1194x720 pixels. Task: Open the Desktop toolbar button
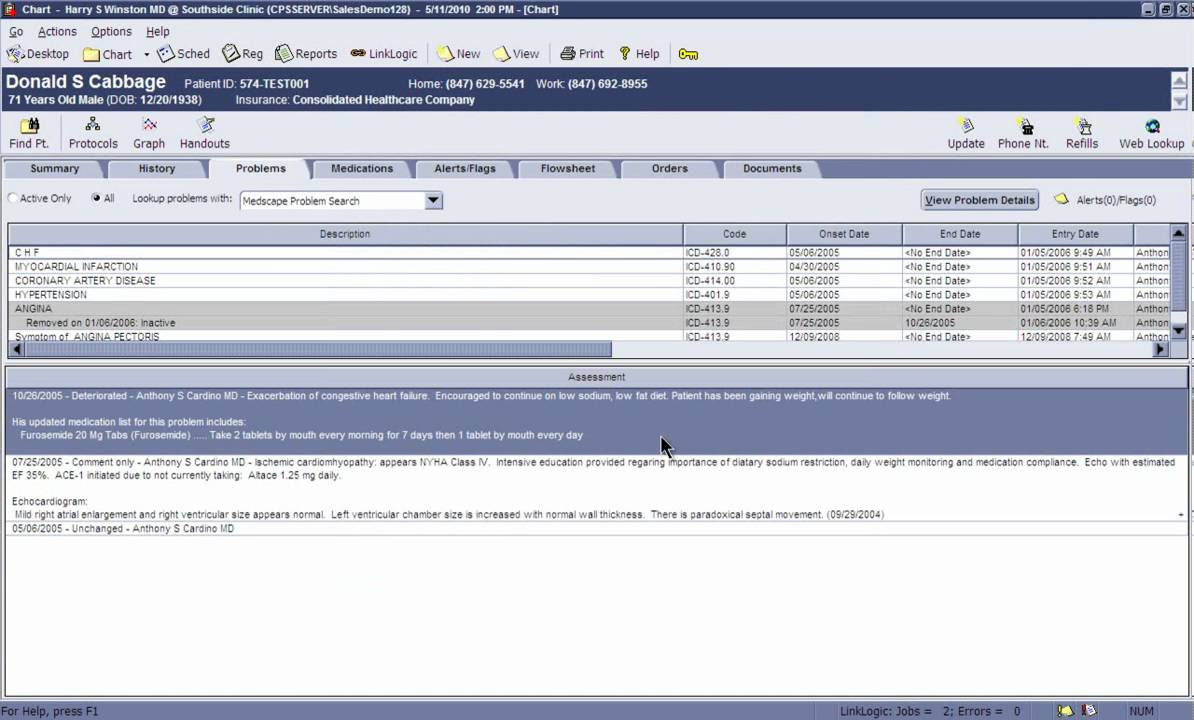click(38, 54)
